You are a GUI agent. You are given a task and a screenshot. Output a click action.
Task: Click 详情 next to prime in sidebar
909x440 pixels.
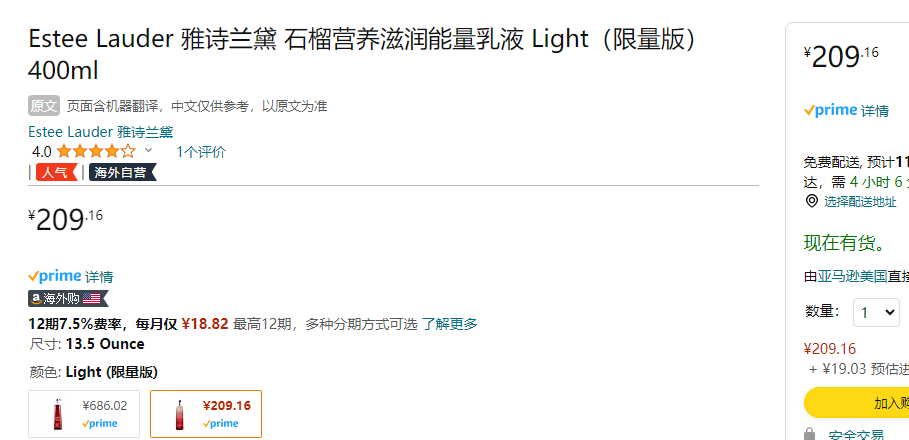[x=875, y=111]
